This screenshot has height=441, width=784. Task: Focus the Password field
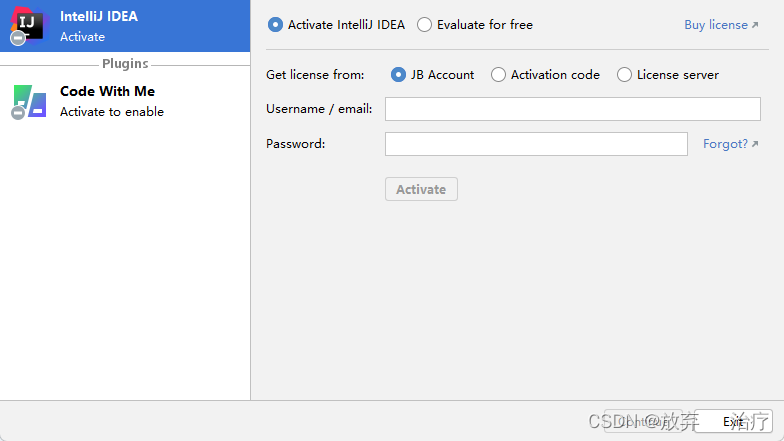[536, 144]
